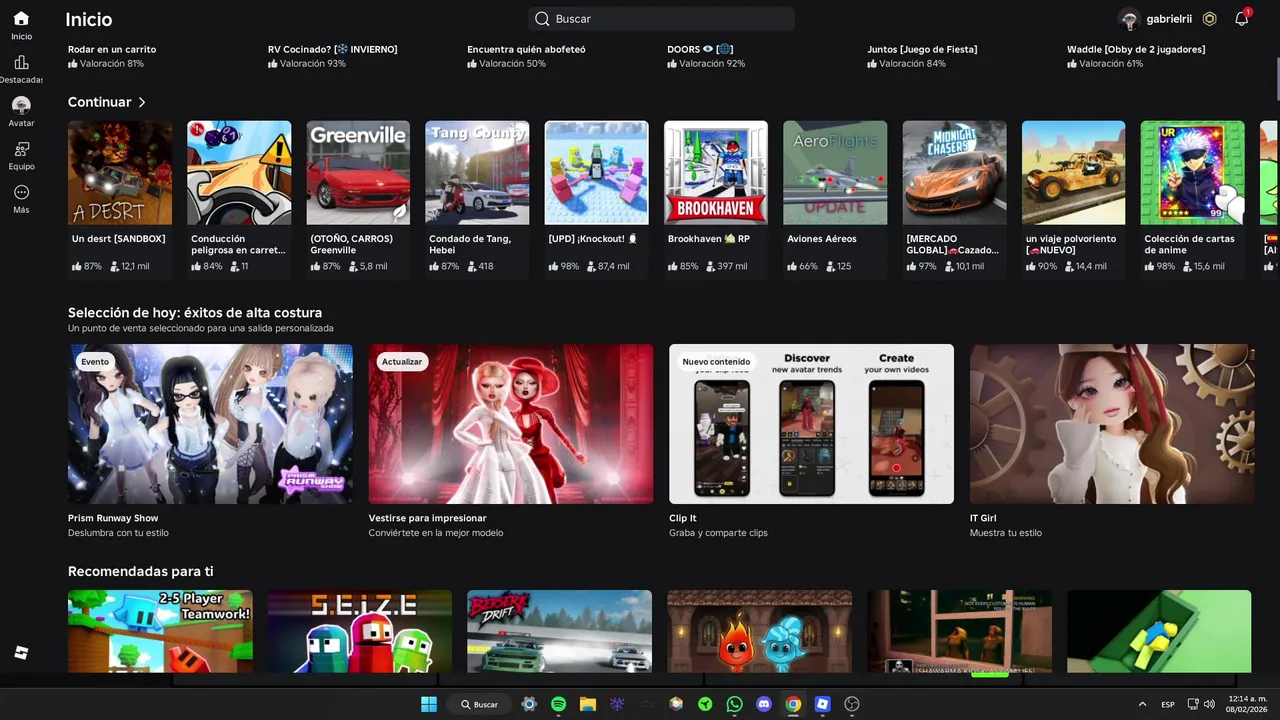Open OBS Studio from the taskbar

[852, 704]
